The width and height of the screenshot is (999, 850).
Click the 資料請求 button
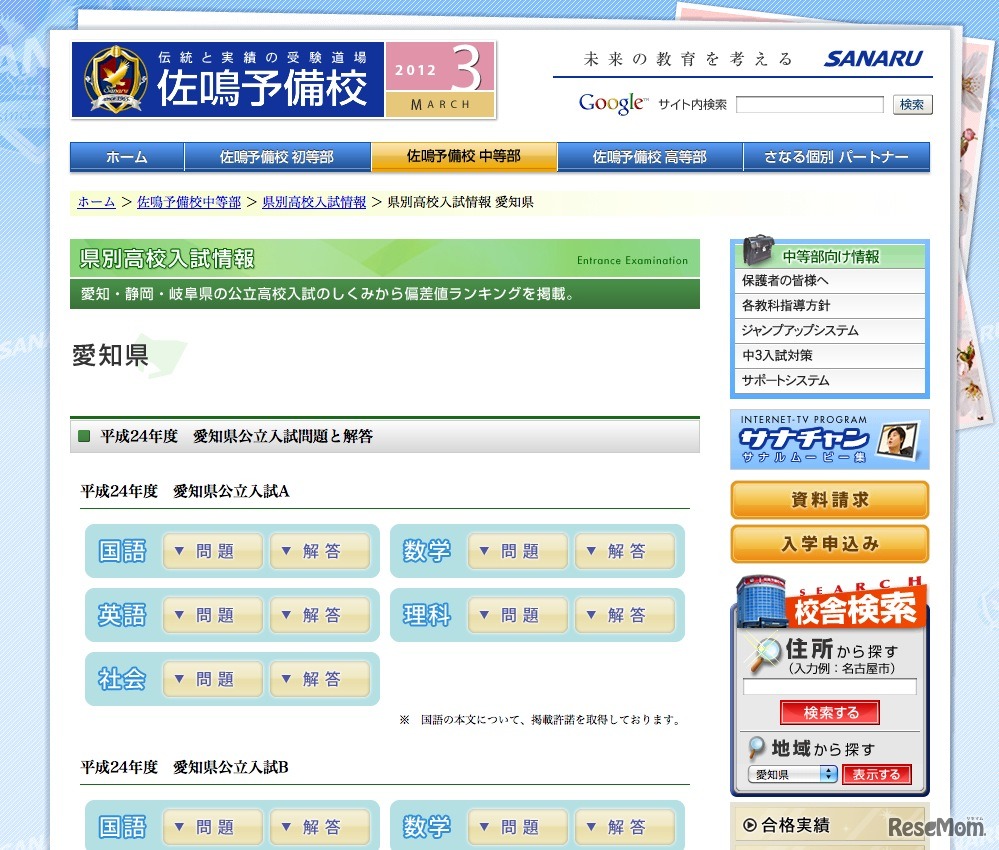pos(828,500)
